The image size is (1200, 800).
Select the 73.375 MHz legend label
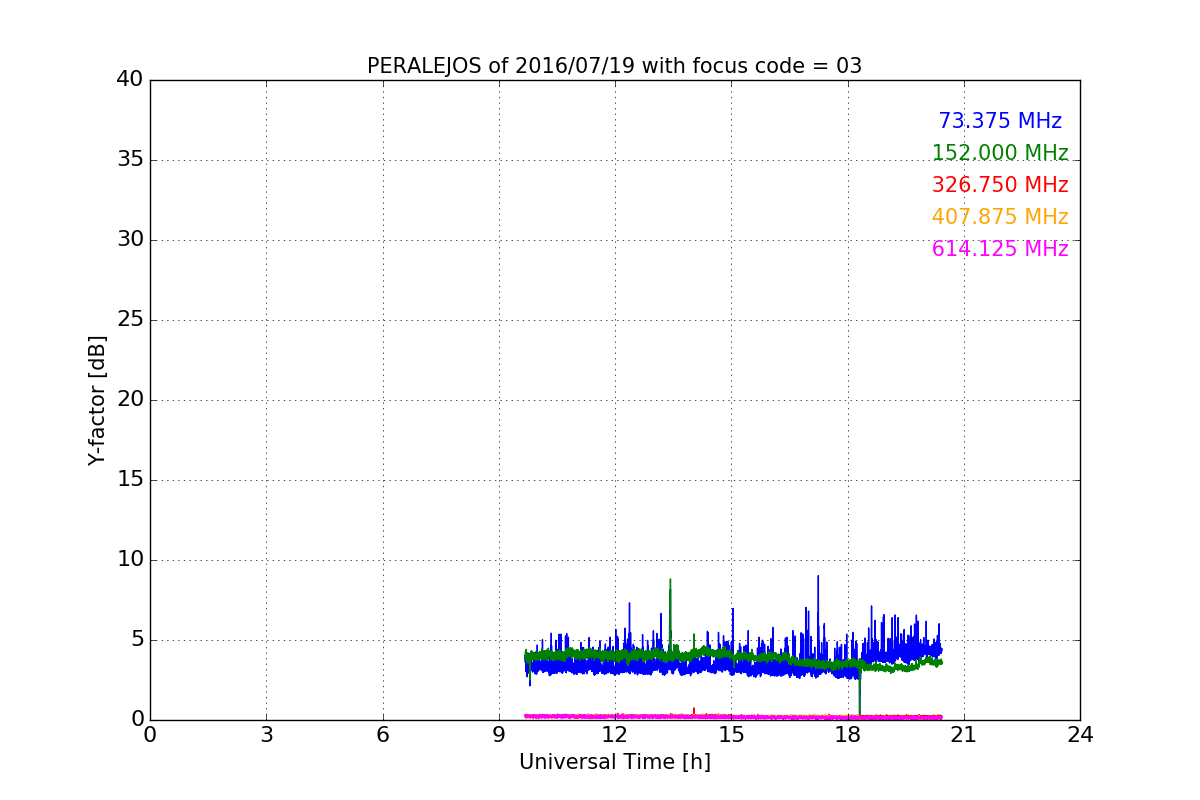point(1000,121)
